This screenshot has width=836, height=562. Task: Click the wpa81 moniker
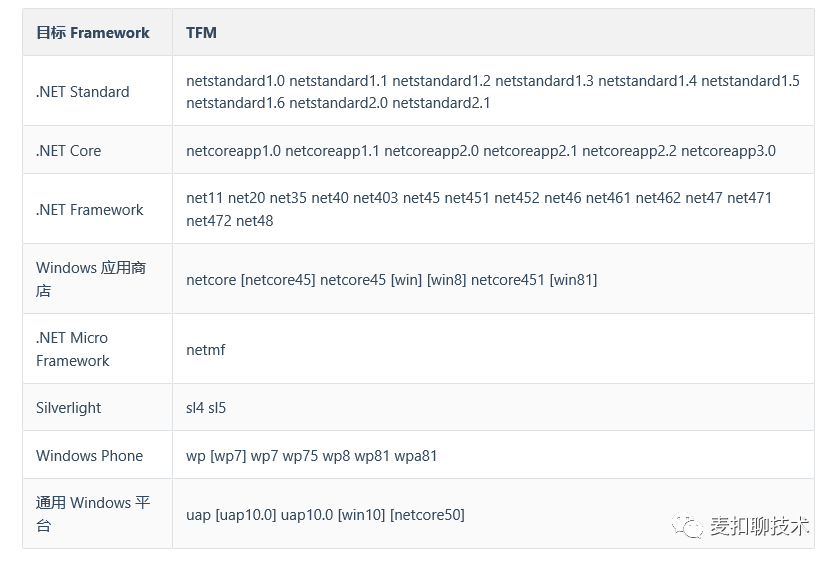tap(415, 456)
